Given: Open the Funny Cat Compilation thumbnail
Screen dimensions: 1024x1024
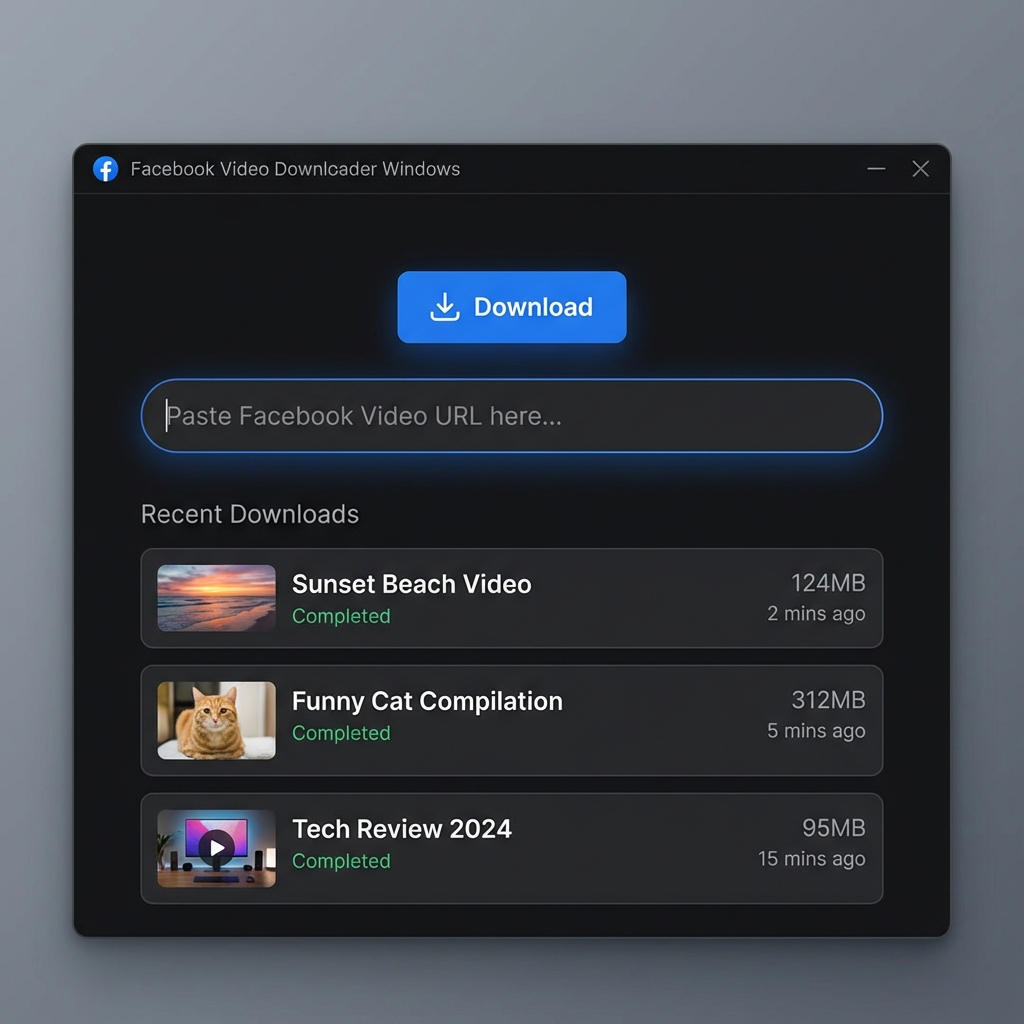Looking at the screenshot, I should [215, 720].
